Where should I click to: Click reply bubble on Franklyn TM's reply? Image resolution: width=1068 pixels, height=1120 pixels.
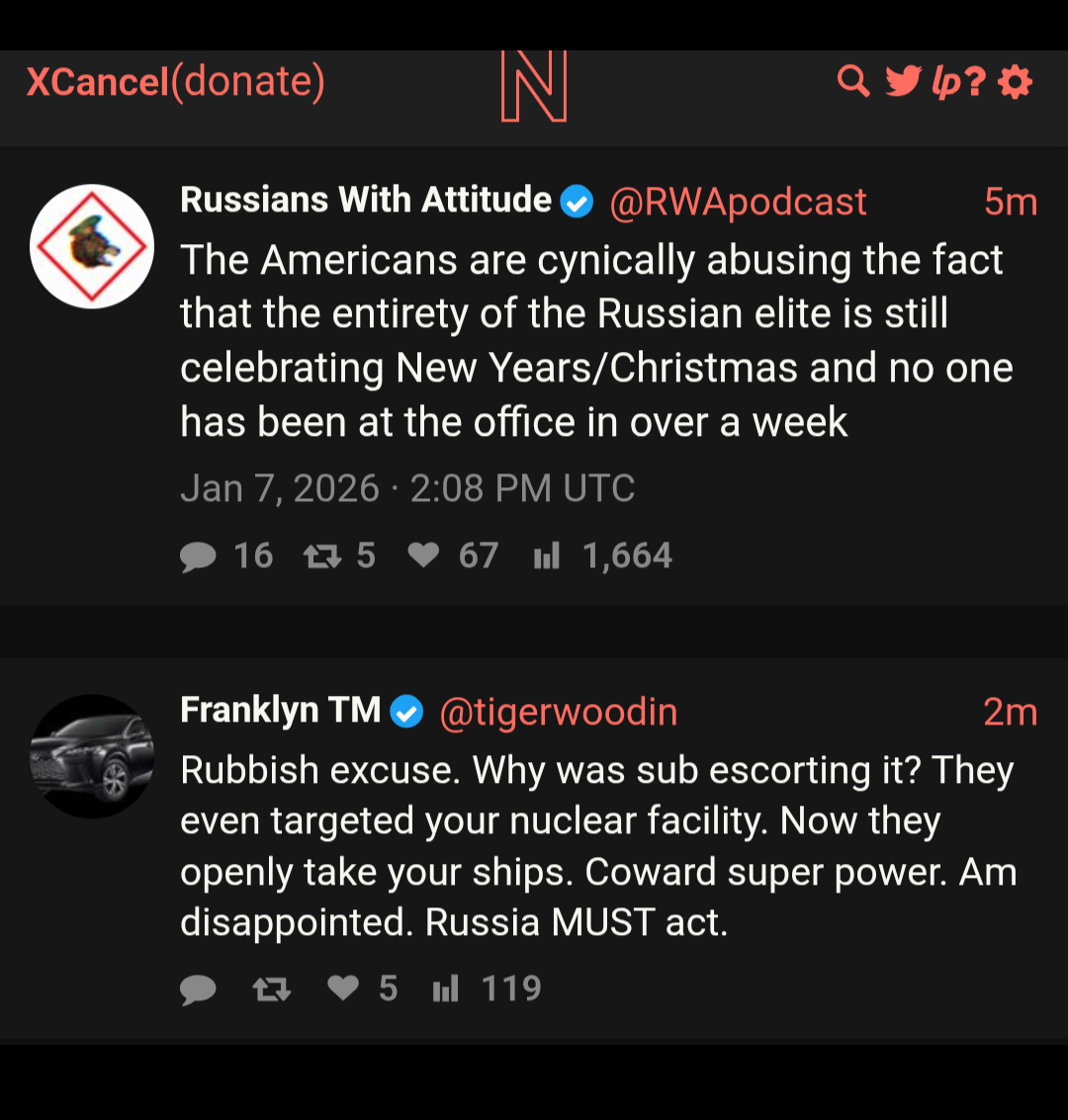click(x=198, y=989)
